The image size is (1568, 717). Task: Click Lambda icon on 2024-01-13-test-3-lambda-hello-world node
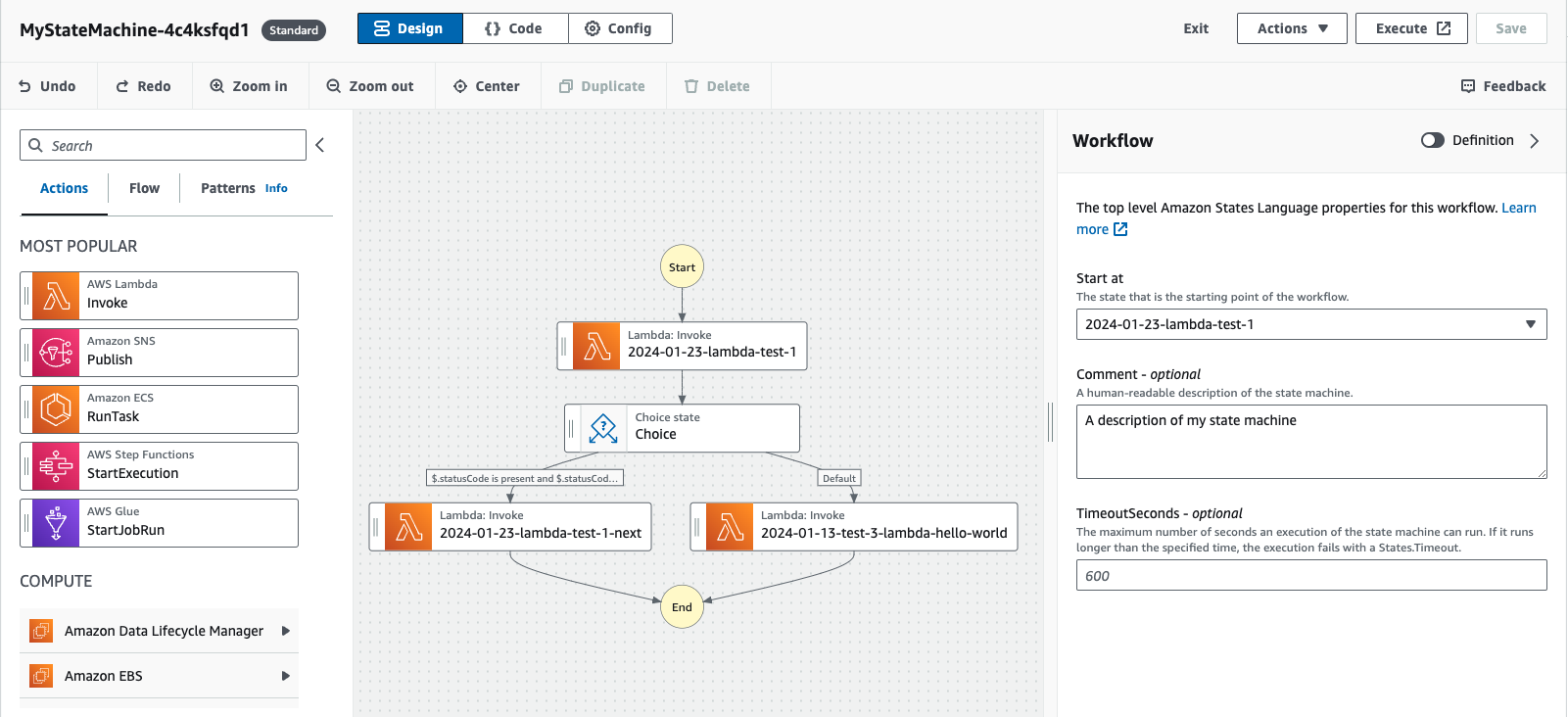[x=730, y=527]
